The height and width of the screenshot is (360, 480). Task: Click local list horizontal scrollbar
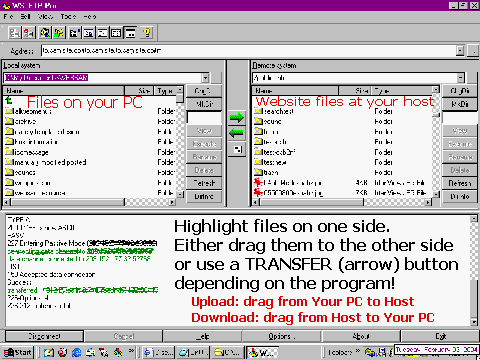click(90, 202)
